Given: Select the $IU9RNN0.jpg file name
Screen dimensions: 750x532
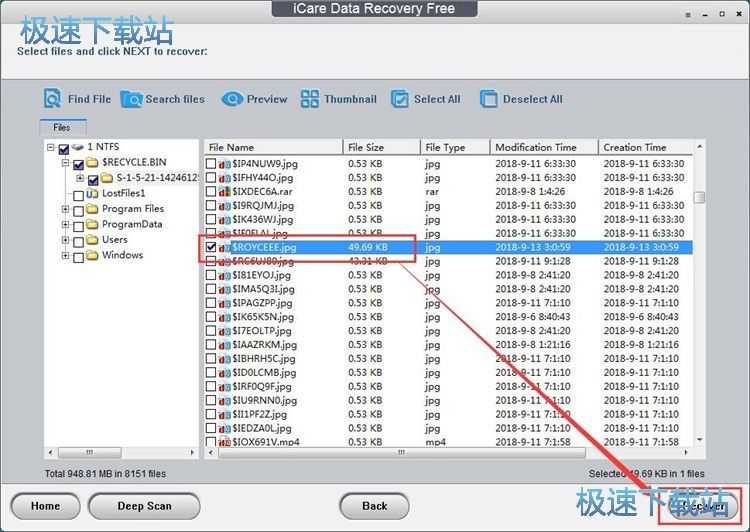Looking at the screenshot, I should (x=265, y=400).
